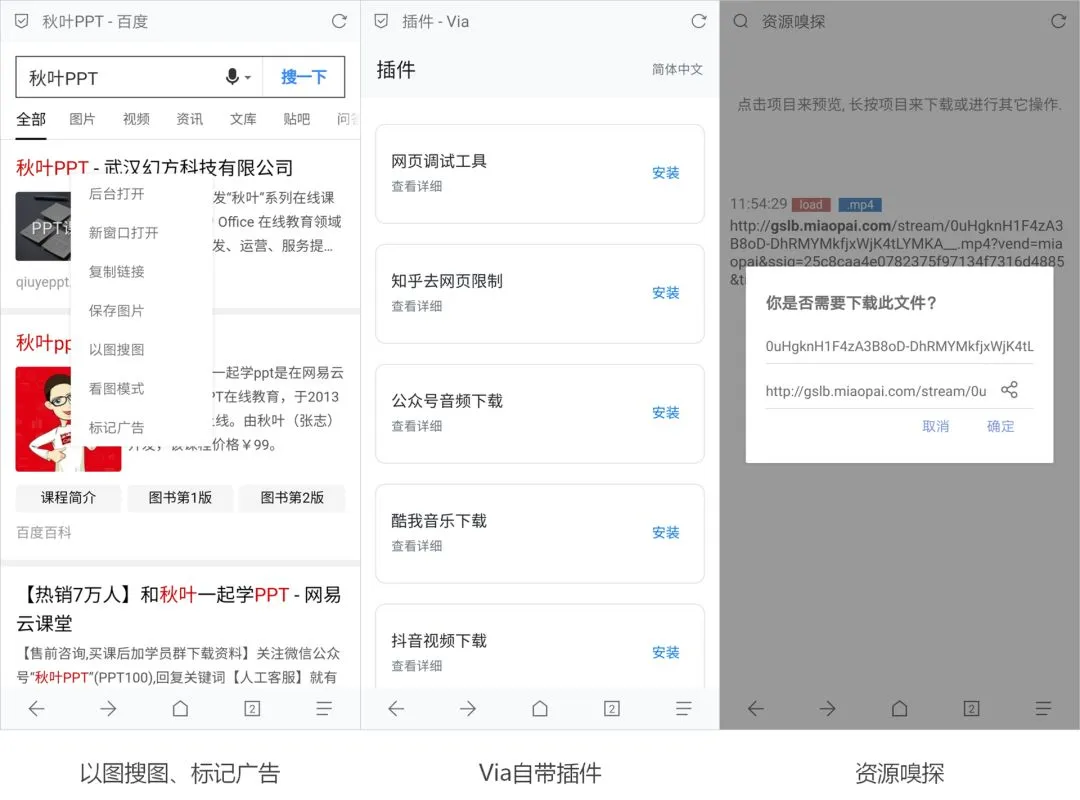Reload the 秋叶PPT - 百度 page
The width and height of the screenshot is (1080, 800).
[339, 21]
